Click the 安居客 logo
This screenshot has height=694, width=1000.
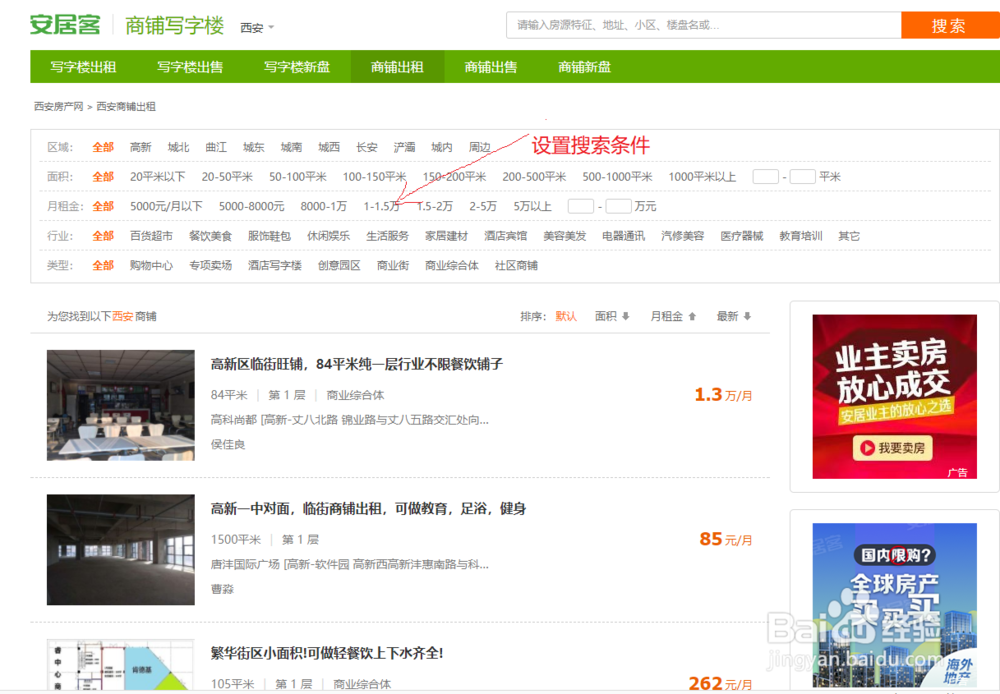click(65, 26)
